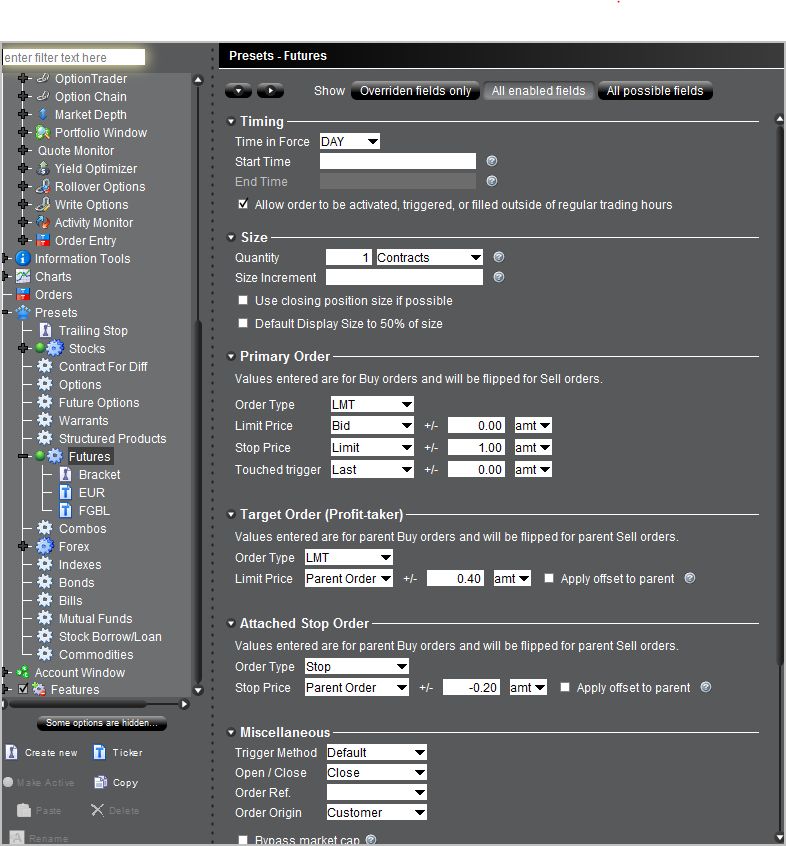The image size is (786, 846).
Task: Toggle Bypass market cap checkbox
Action: [243, 840]
